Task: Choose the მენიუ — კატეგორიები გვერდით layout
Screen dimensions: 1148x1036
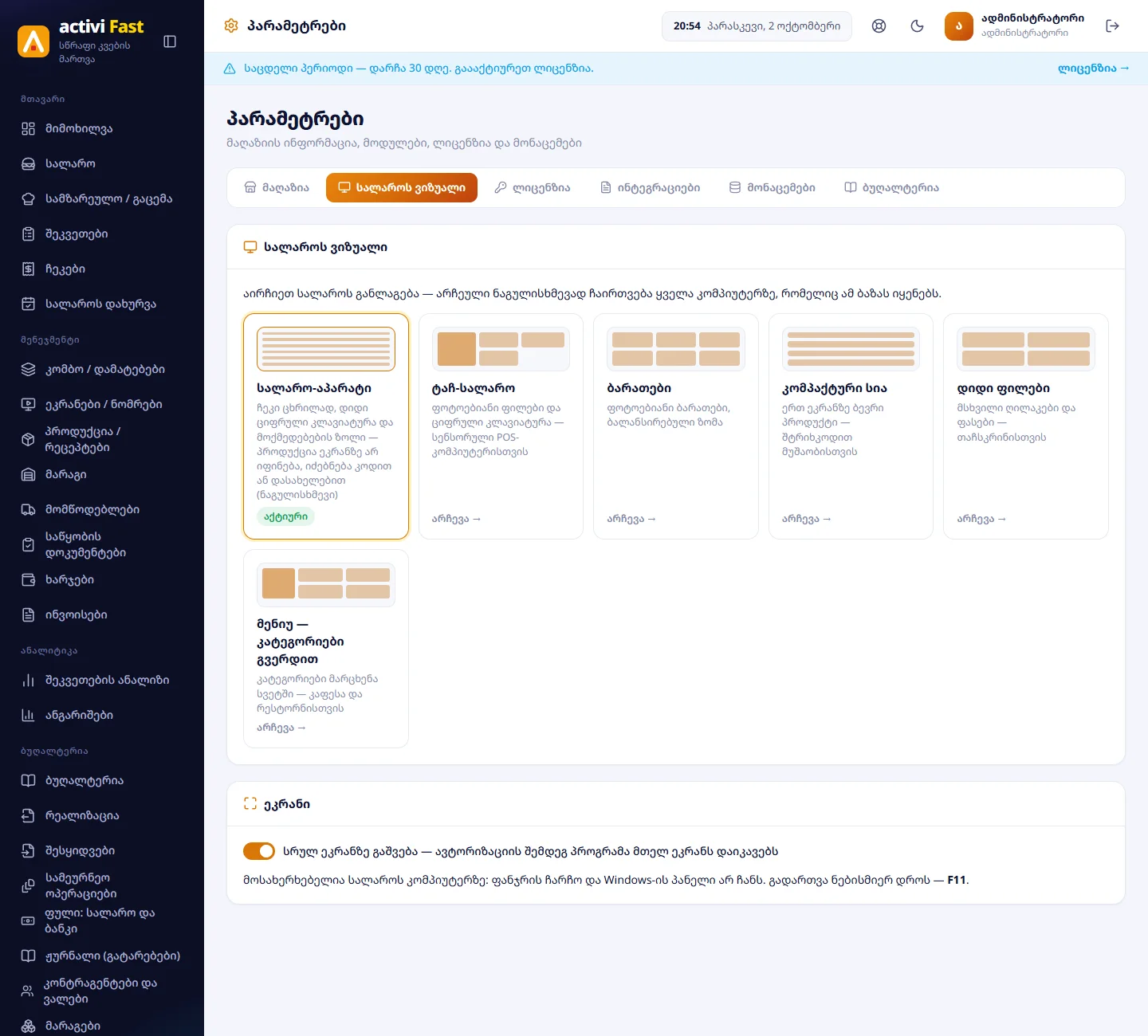Action: (x=326, y=649)
